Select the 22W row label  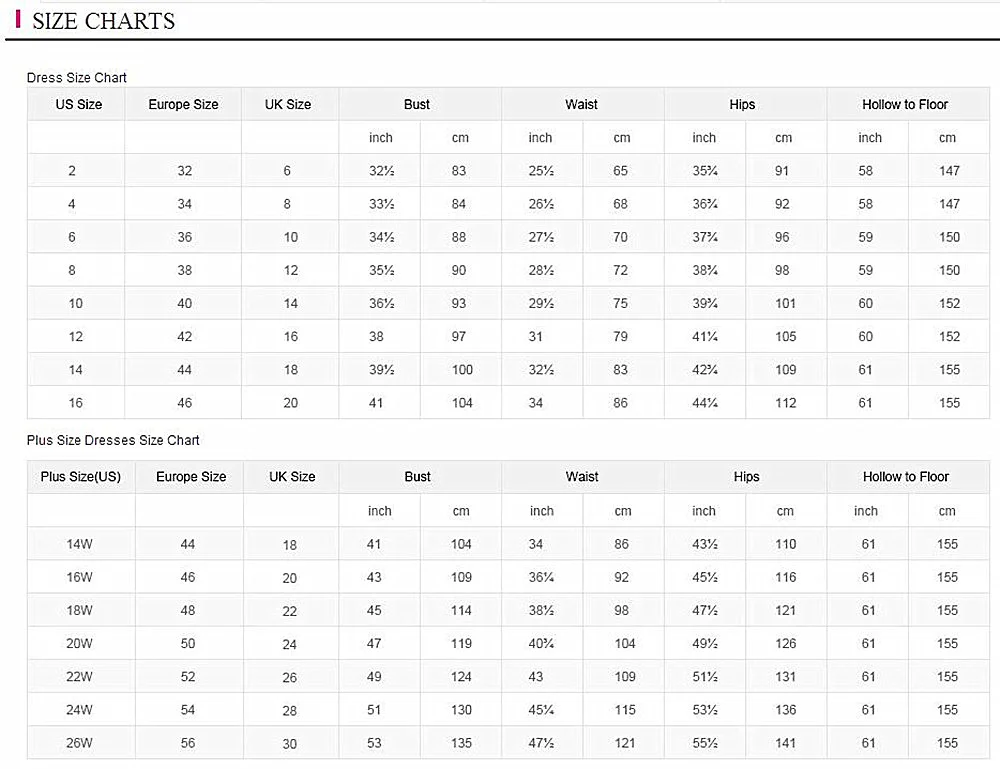tap(79, 677)
